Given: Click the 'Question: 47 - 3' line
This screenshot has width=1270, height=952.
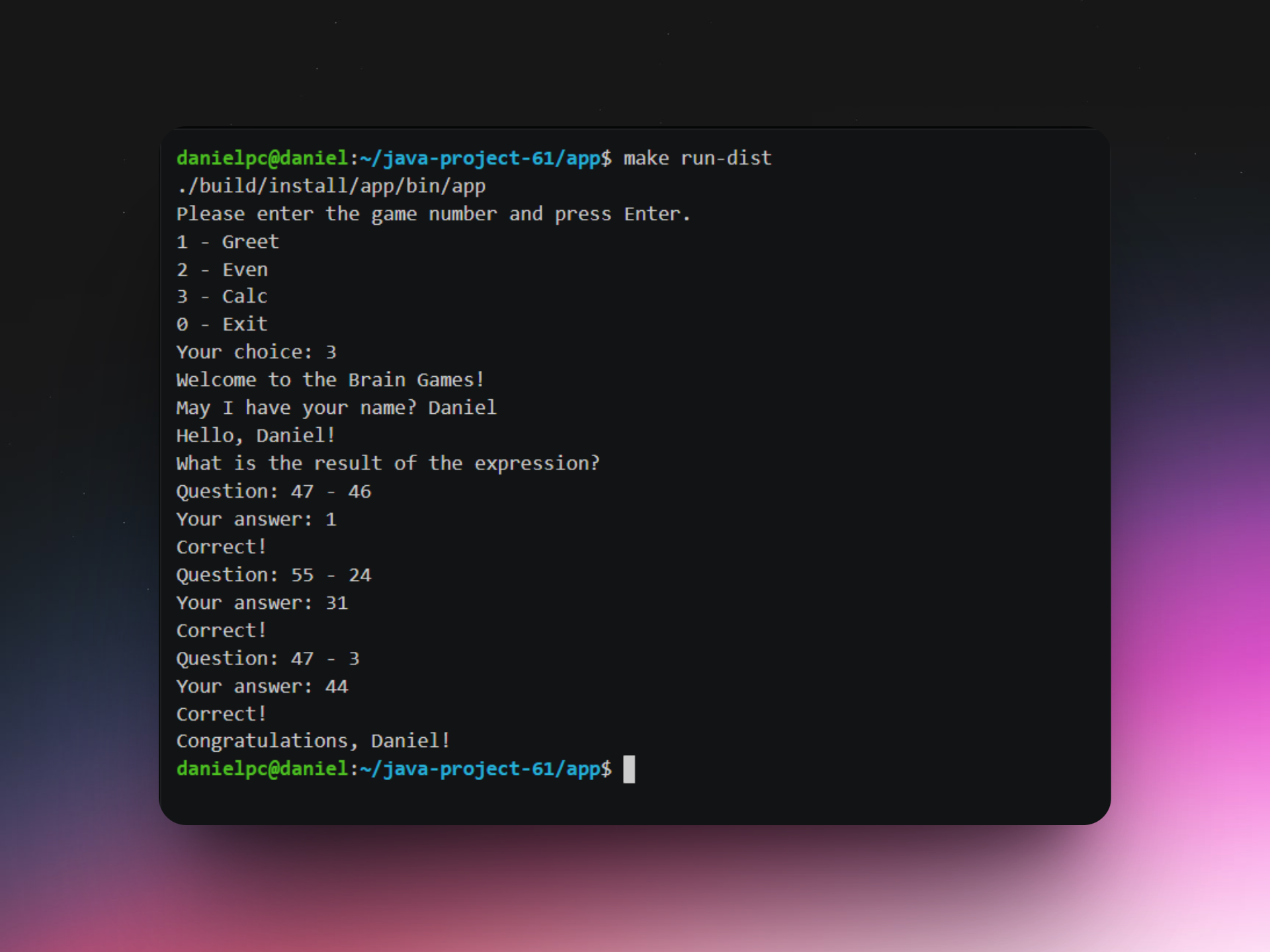Looking at the screenshot, I should (x=268, y=658).
